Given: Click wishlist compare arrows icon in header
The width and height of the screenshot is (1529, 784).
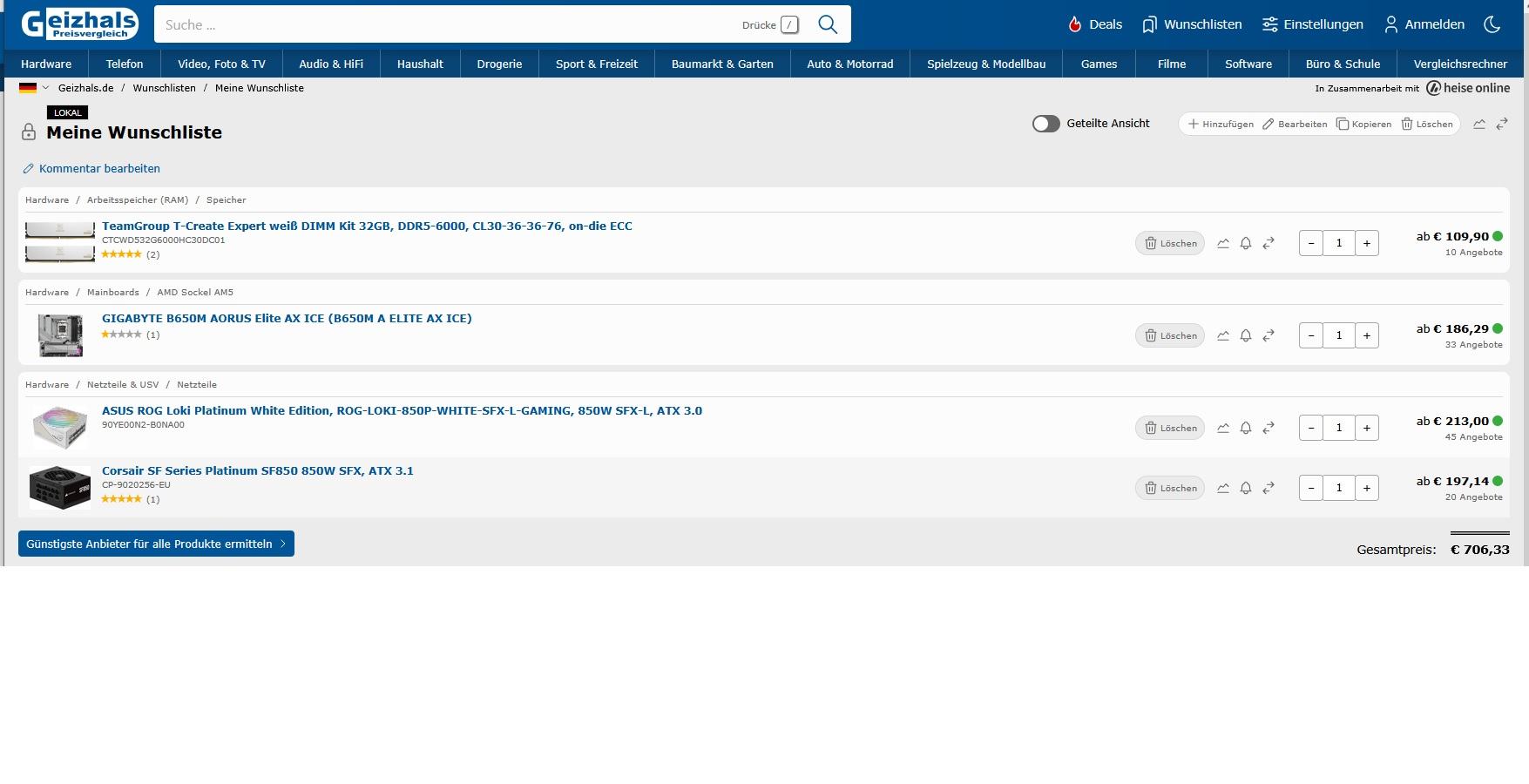Looking at the screenshot, I should pyautogui.click(x=1502, y=124).
